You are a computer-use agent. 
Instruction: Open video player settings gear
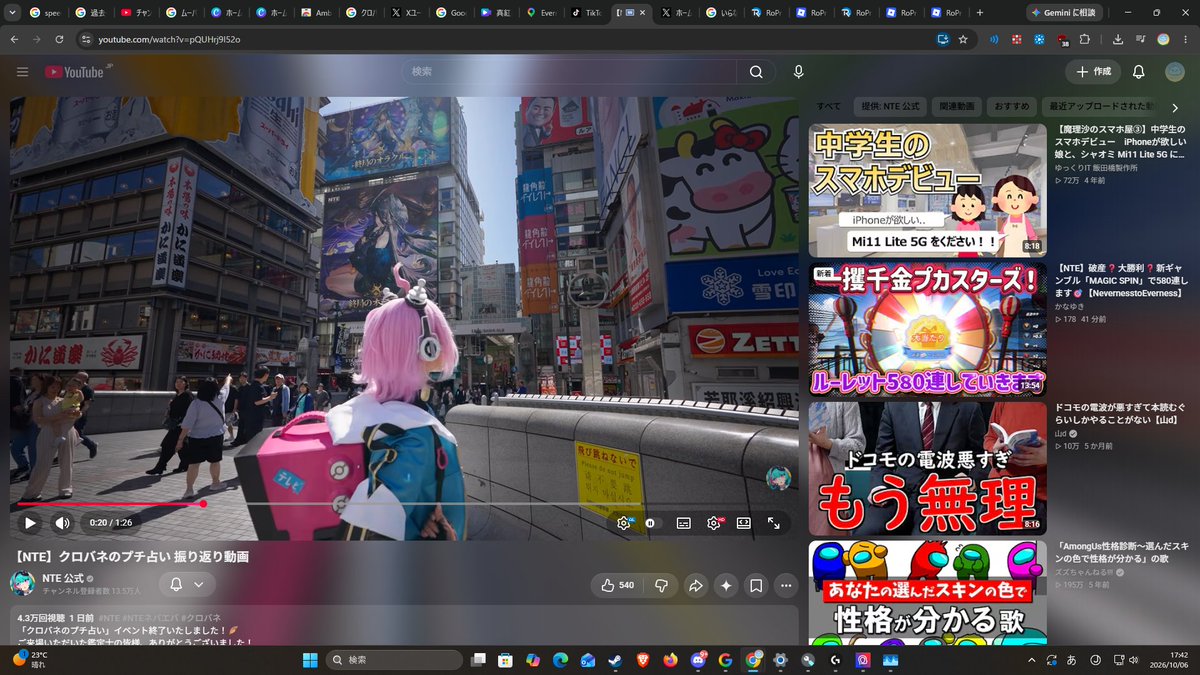click(x=714, y=523)
